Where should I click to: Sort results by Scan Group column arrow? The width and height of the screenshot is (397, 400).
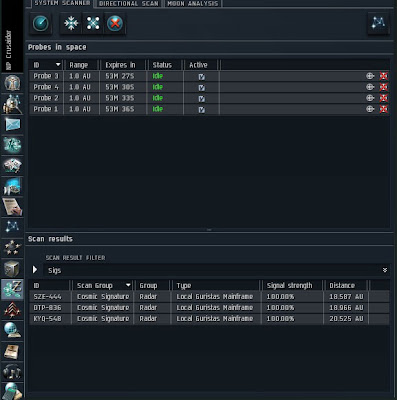(128, 285)
